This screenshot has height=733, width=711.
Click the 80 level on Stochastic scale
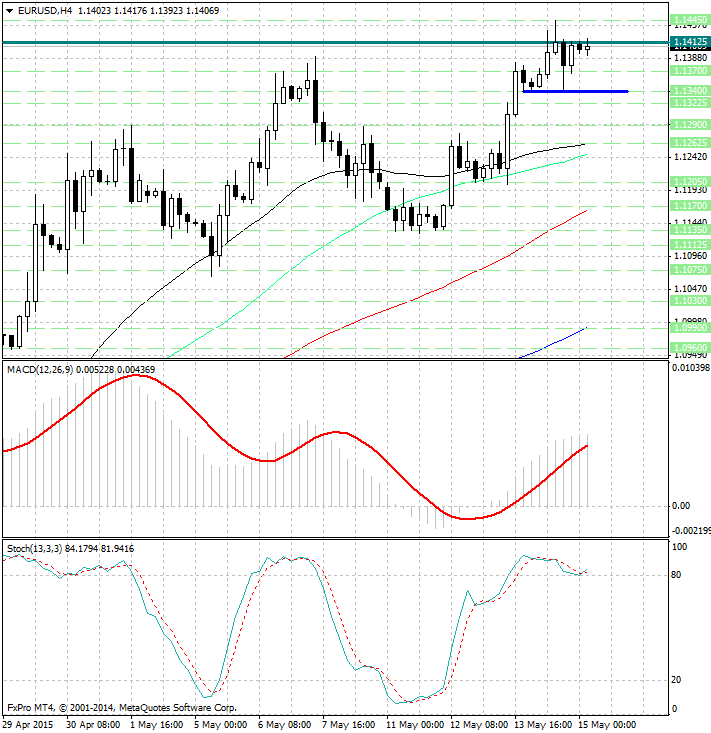(x=677, y=575)
